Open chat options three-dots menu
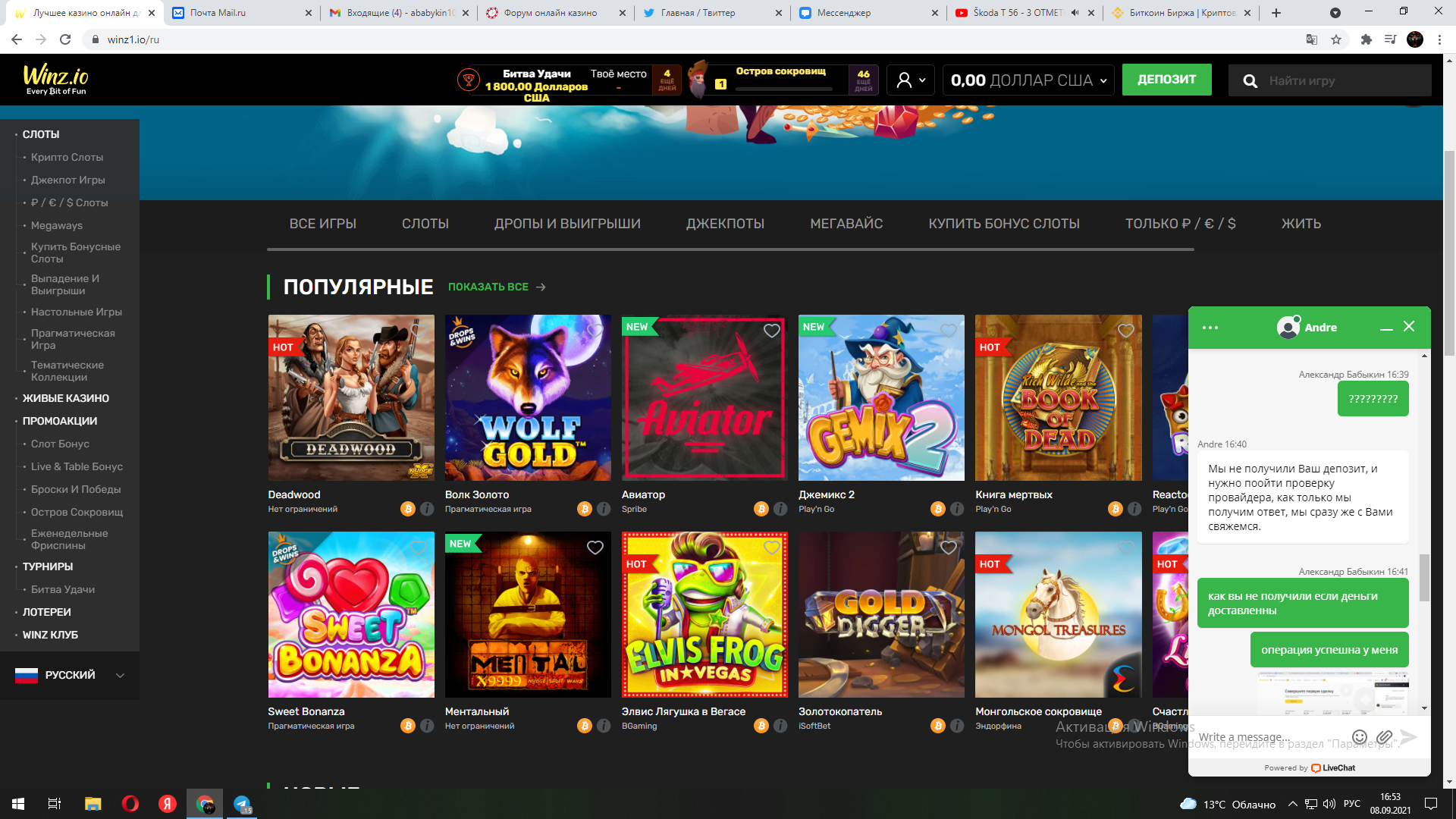The width and height of the screenshot is (1456, 819). (1210, 328)
